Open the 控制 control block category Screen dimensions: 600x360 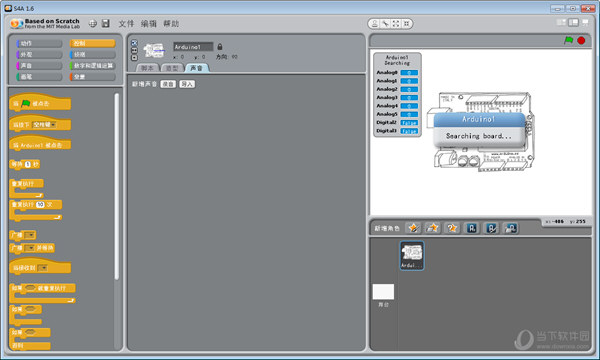(92, 43)
